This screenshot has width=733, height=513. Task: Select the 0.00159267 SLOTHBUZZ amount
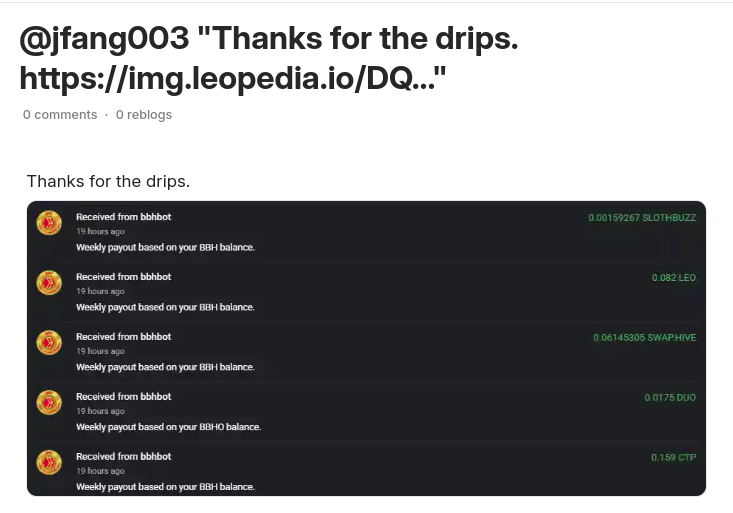pyautogui.click(x=642, y=217)
